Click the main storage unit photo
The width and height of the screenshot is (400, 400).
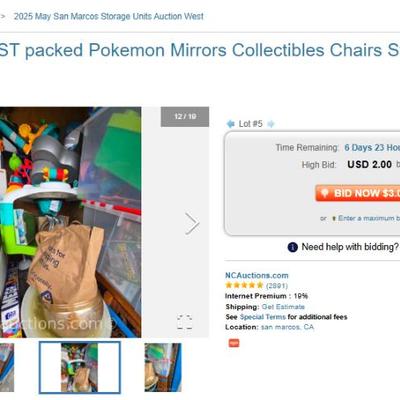pyautogui.click(x=71, y=222)
